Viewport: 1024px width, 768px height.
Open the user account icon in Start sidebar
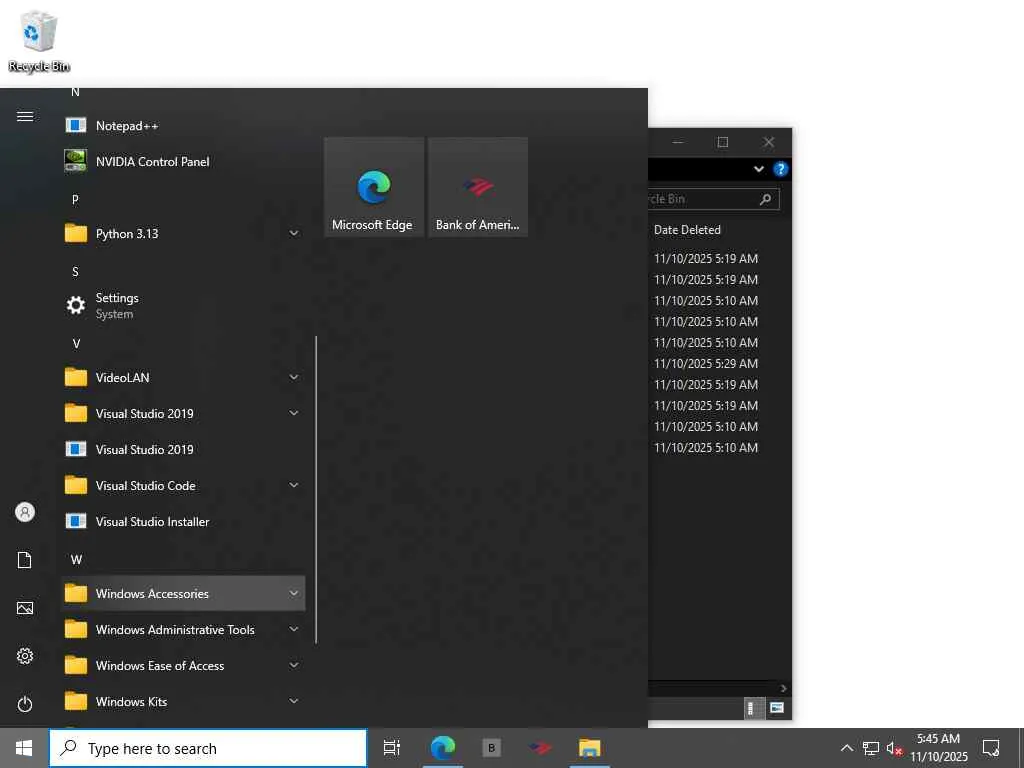click(25, 512)
